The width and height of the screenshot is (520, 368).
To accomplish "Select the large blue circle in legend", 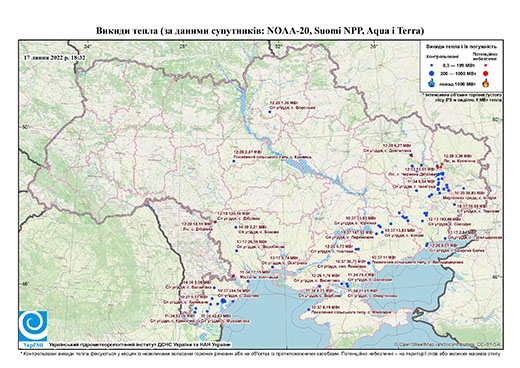I will click(432, 73).
